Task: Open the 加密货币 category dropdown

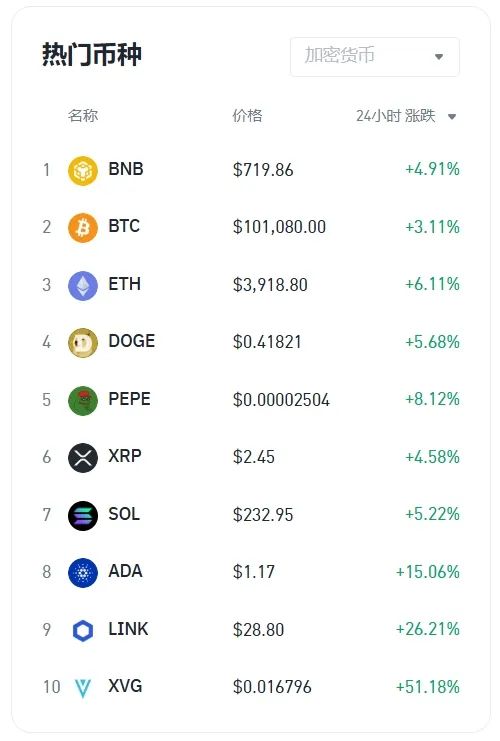Action: click(x=375, y=57)
